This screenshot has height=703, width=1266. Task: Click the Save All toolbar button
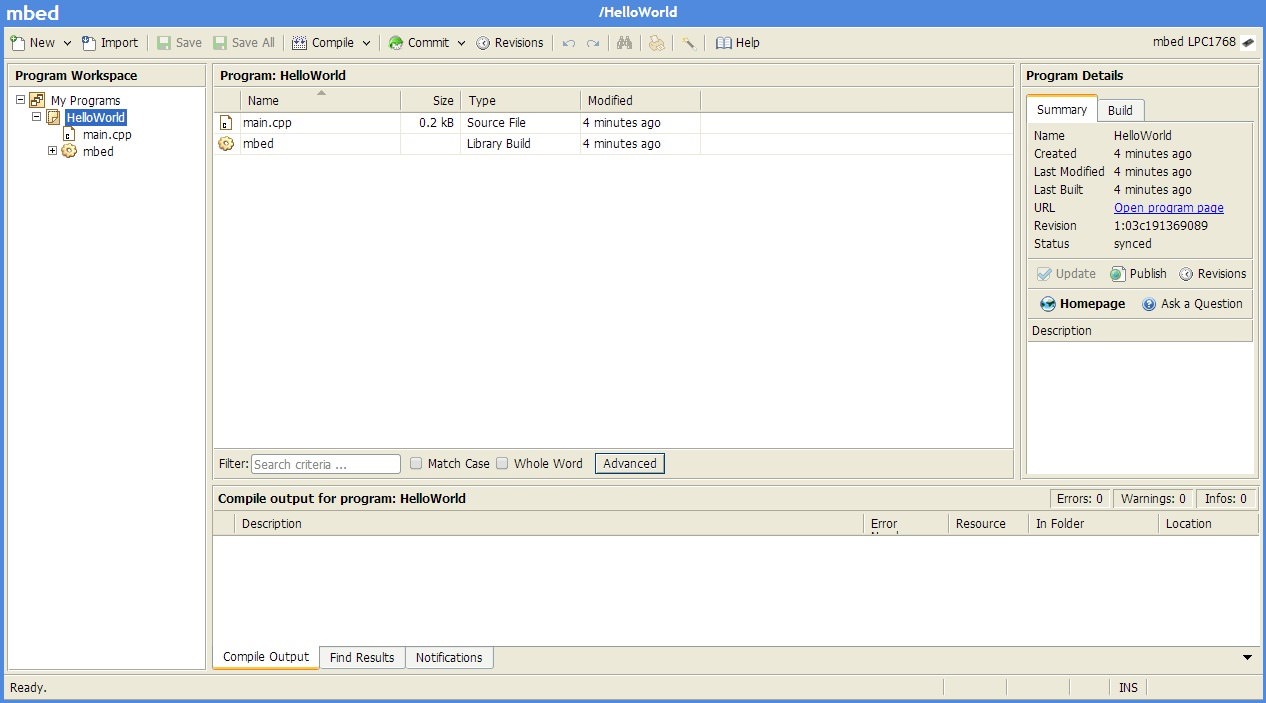243,43
